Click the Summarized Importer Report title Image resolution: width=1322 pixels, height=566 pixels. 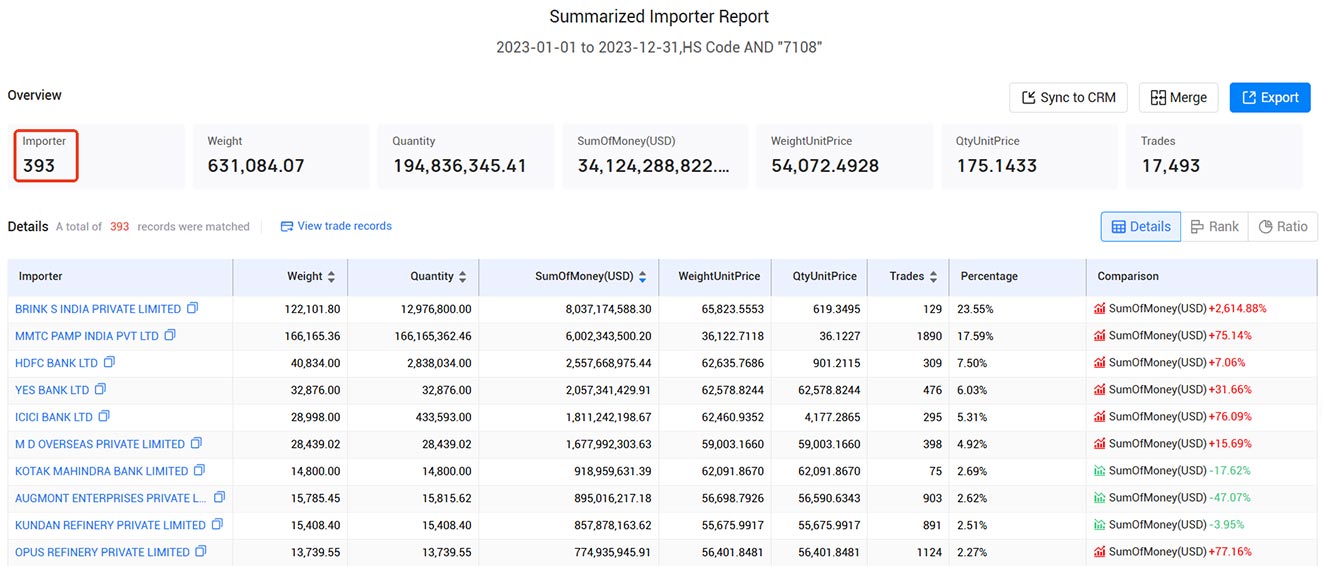tap(659, 17)
